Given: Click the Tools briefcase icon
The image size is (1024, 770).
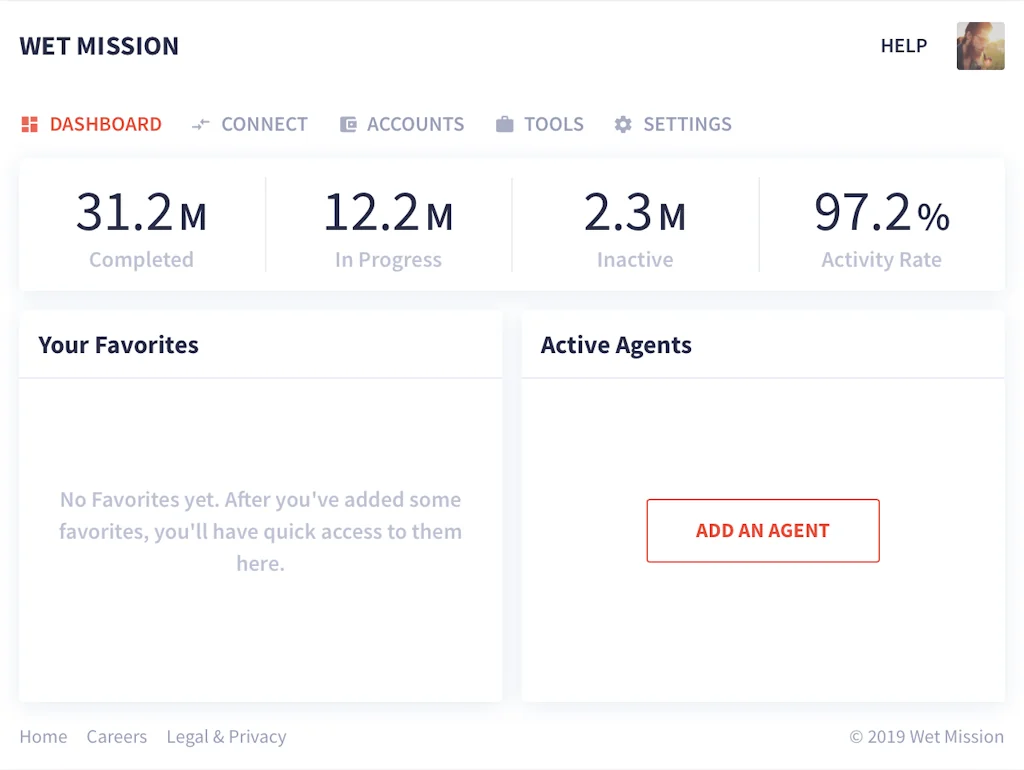Looking at the screenshot, I should click(505, 125).
